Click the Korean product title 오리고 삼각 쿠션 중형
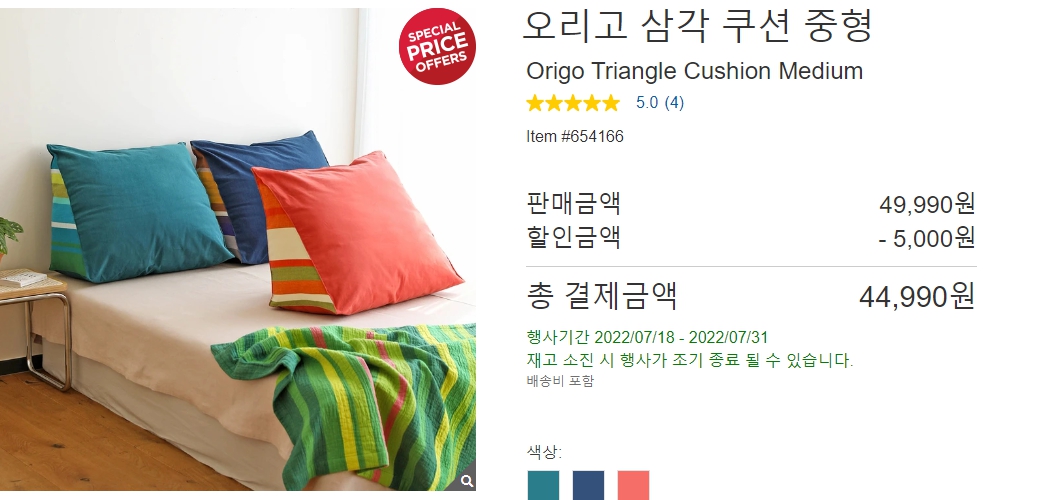 click(697, 26)
